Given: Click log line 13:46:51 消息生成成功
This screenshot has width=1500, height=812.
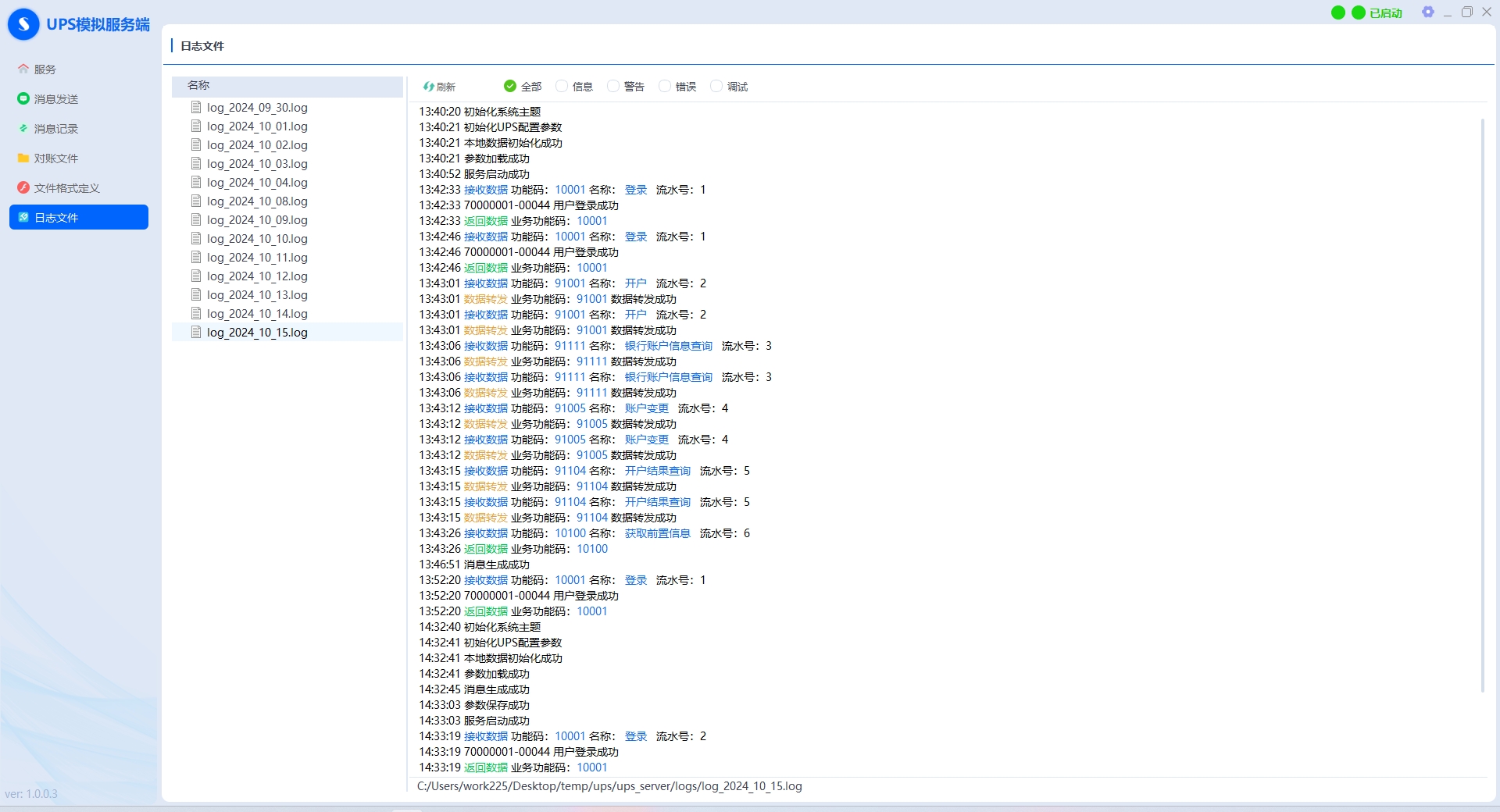Looking at the screenshot, I should point(474,564).
